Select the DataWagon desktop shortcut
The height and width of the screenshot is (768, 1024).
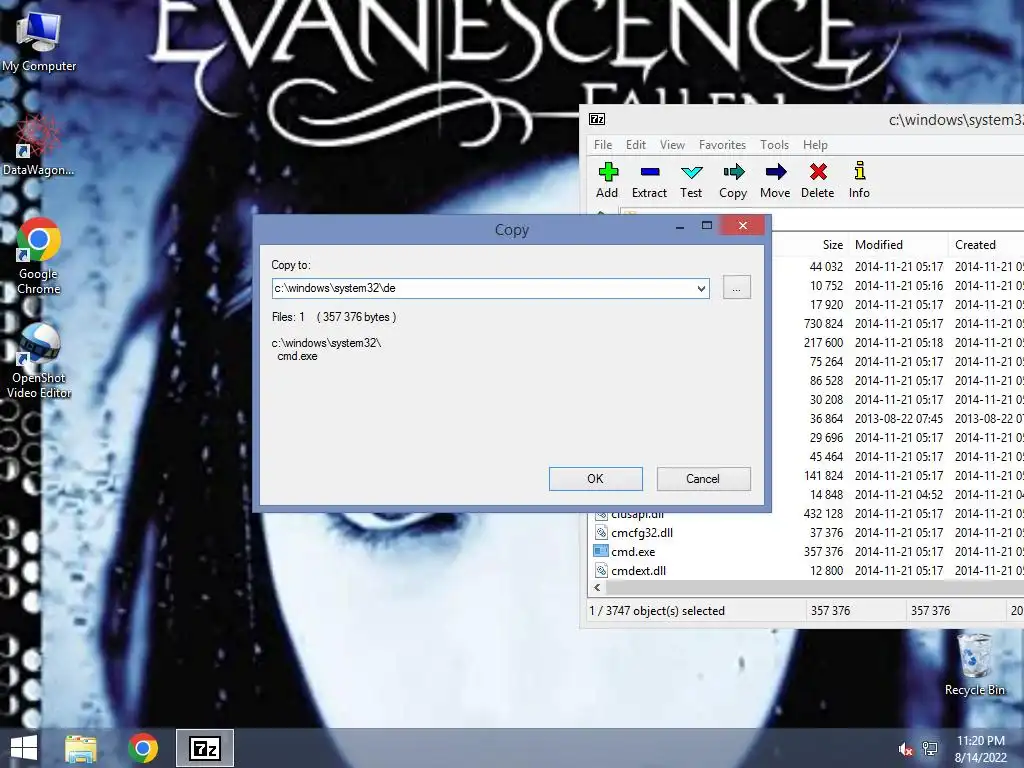pos(38,147)
